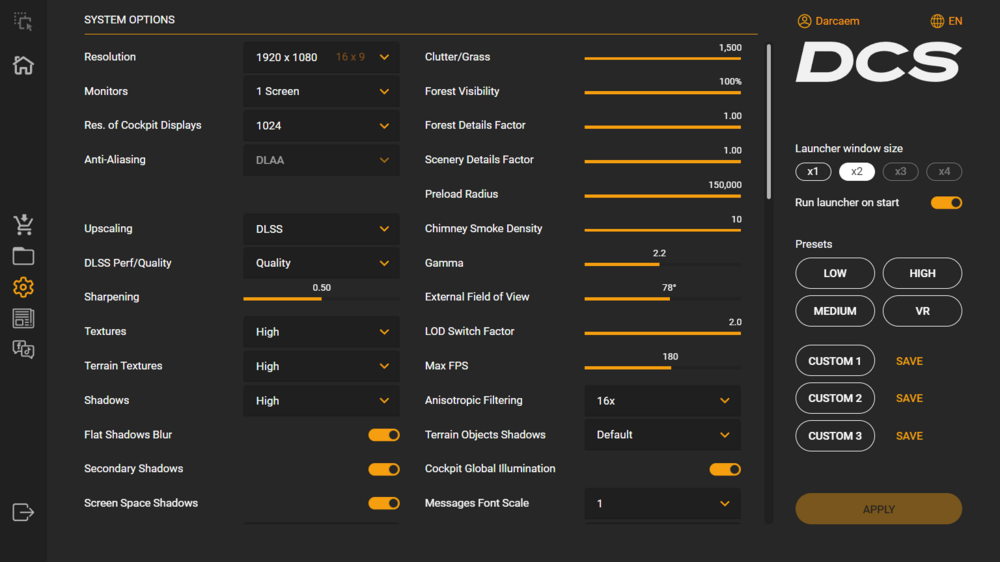This screenshot has width=1000, height=562.
Task: Click the globe language icon
Action: click(x=937, y=21)
